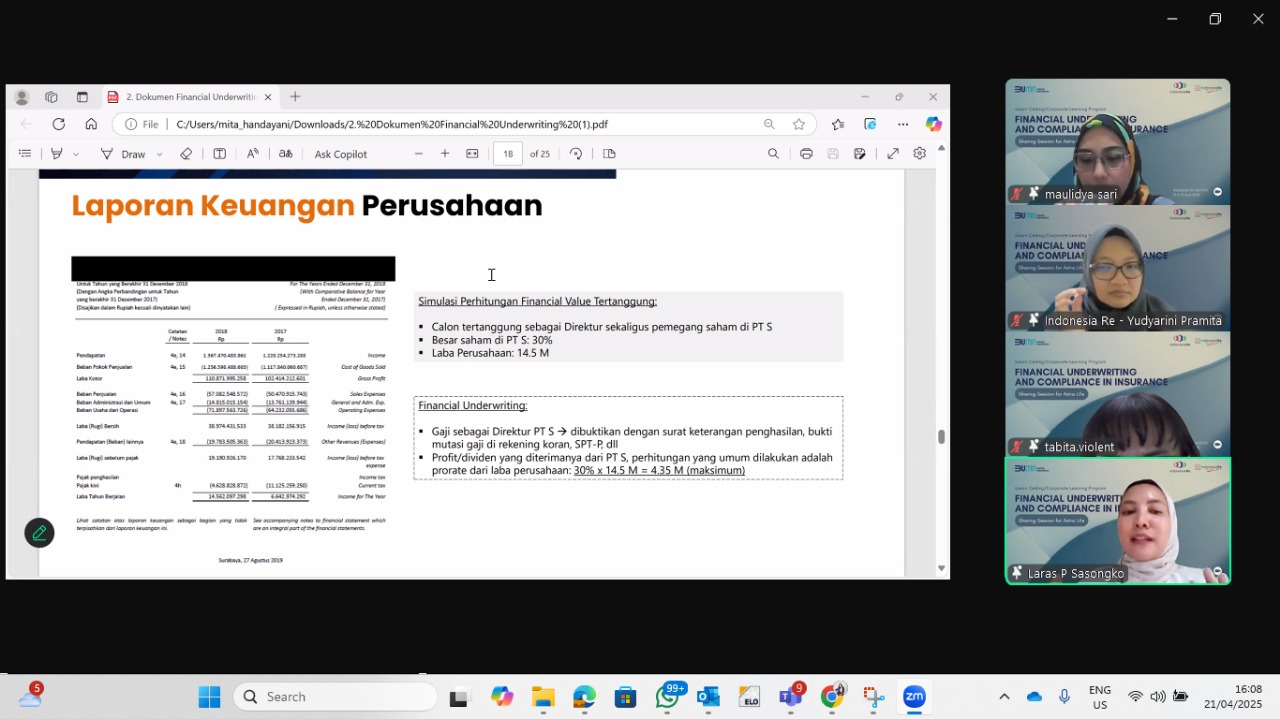Select the Erase tool in PDF toolbar

[x=186, y=154]
